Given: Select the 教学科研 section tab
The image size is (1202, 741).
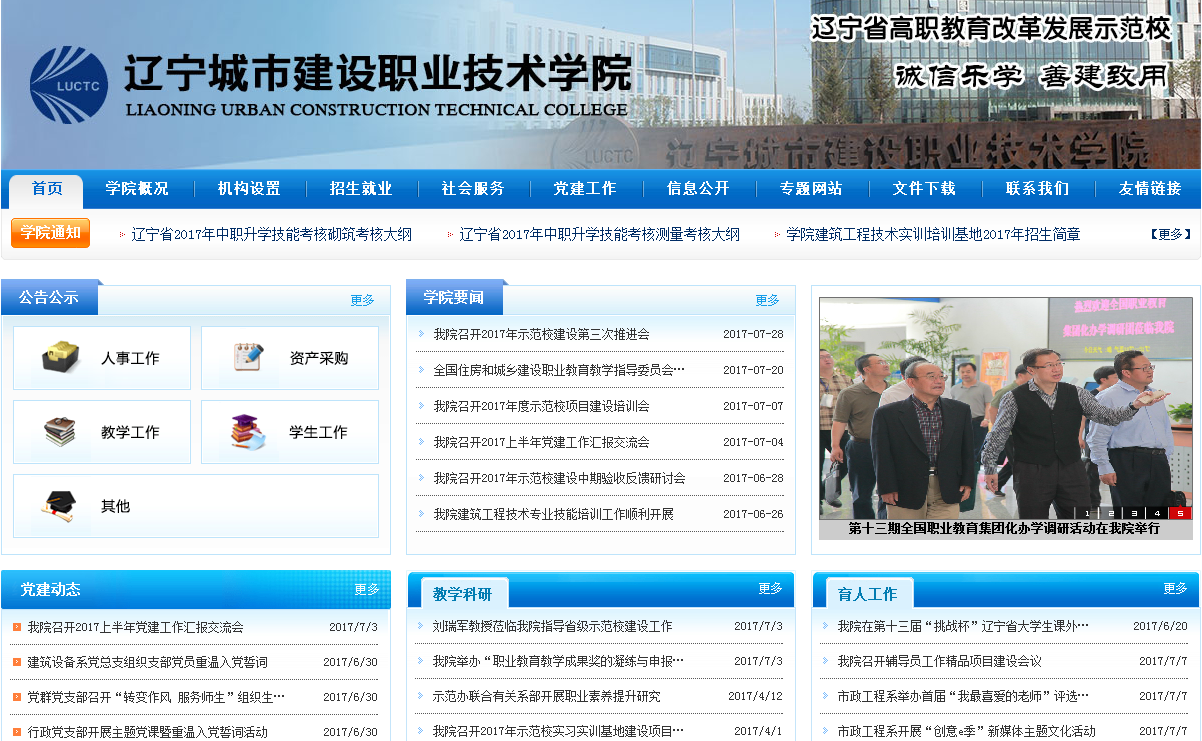Looking at the screenshot, I should 462,594.
